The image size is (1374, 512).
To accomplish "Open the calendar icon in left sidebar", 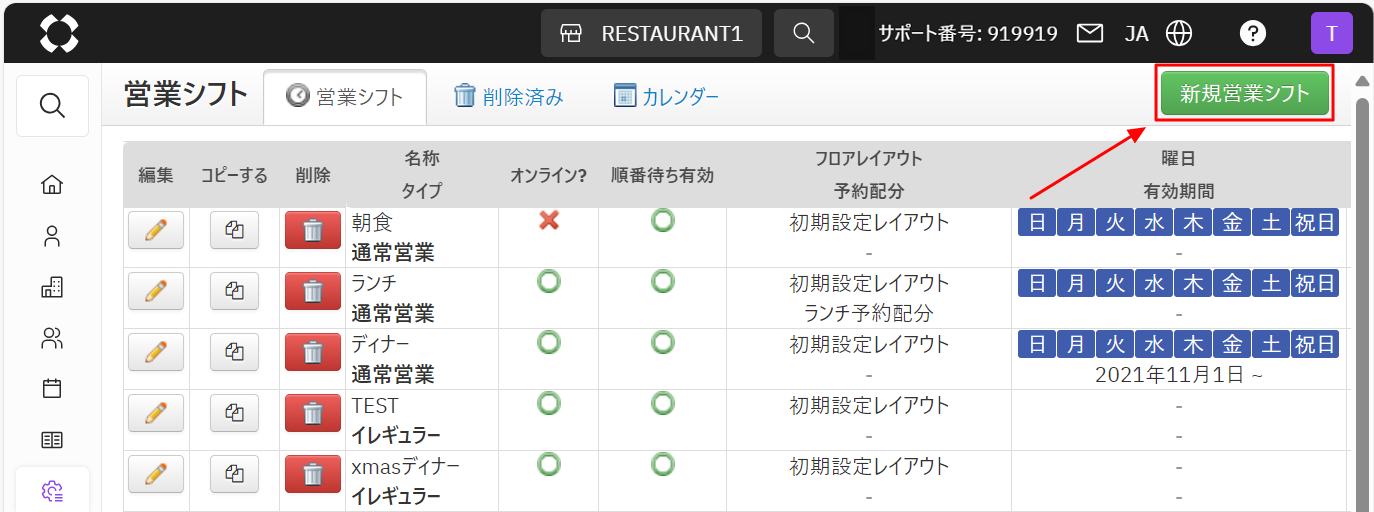I will coord(52,388).
